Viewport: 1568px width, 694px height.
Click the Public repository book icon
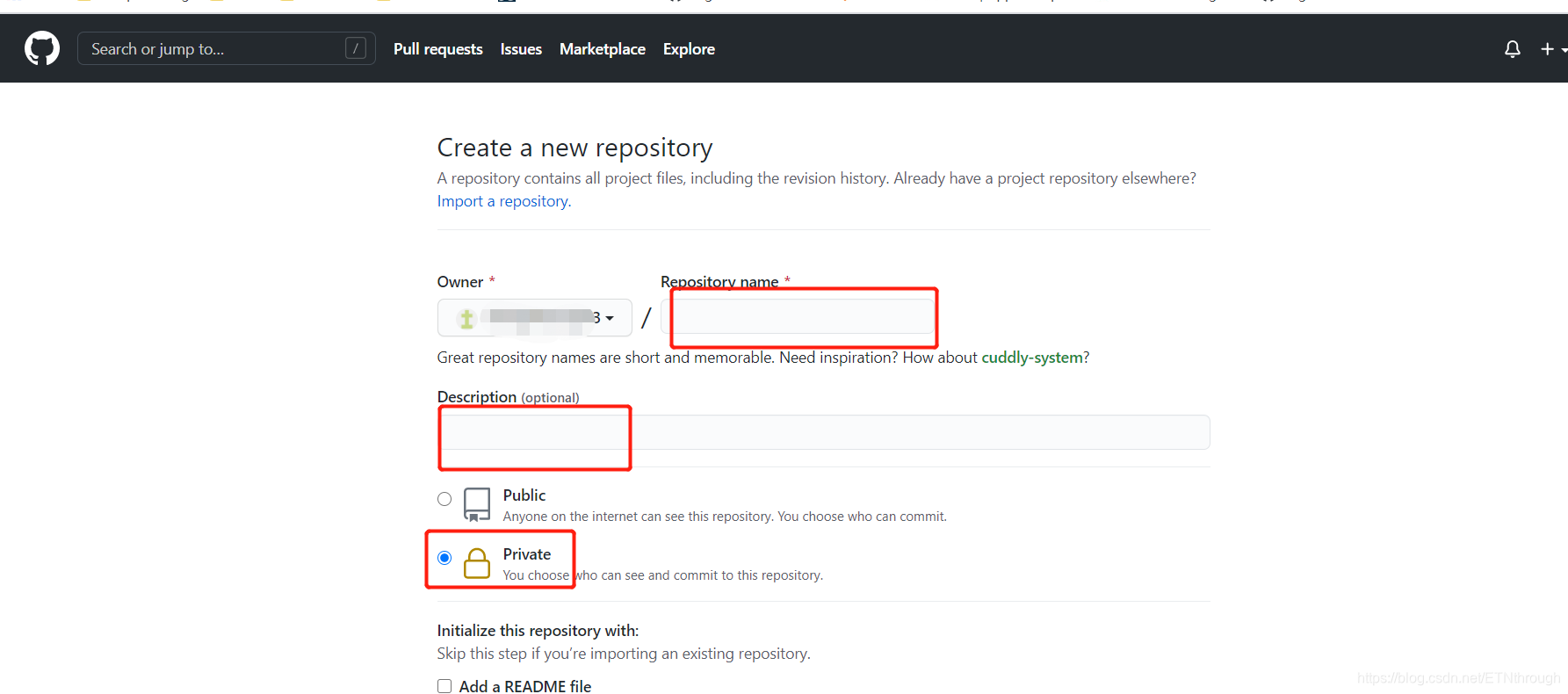477,505
